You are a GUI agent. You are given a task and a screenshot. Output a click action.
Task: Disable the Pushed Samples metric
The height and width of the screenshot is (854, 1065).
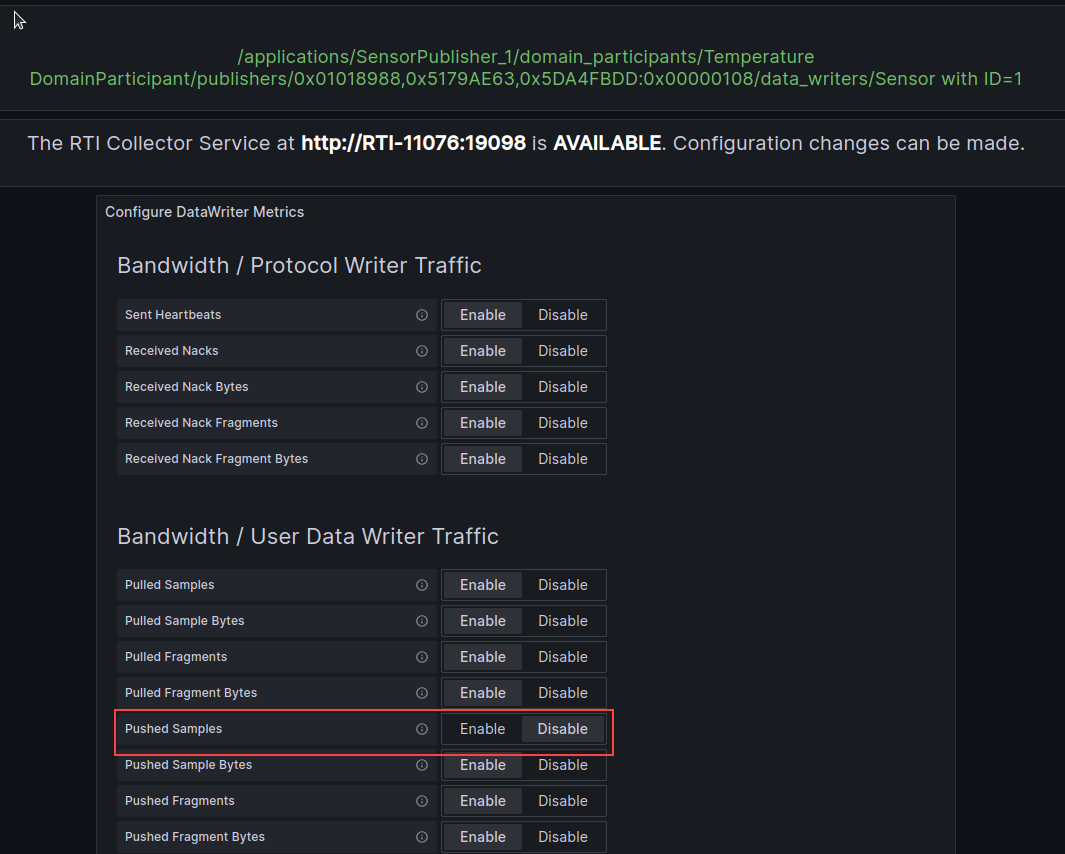click(x=562, y=728)
